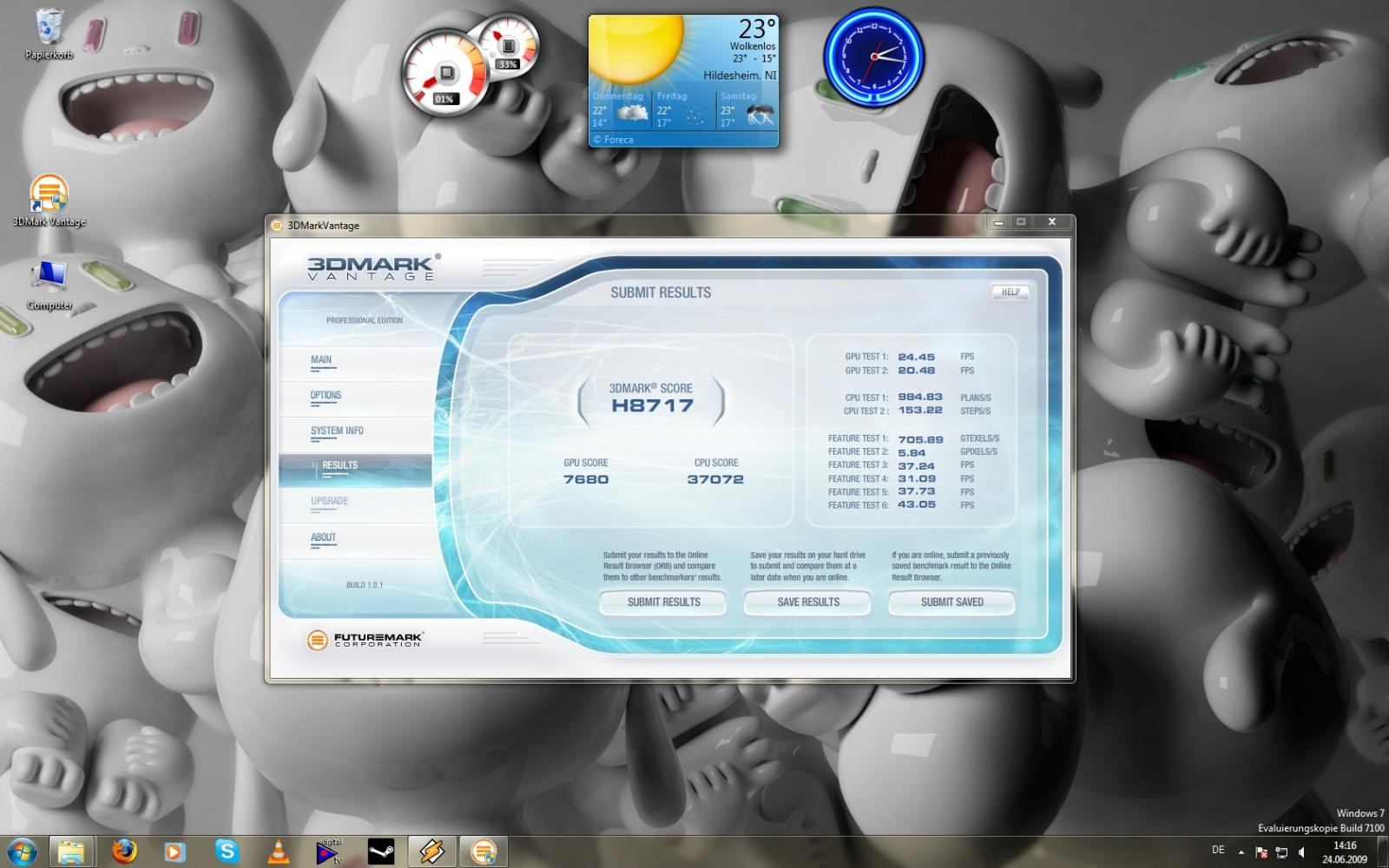Click Feature Test 4 value 31.09
This screenshot has height=868, width=1389.
tap(917, 479)
